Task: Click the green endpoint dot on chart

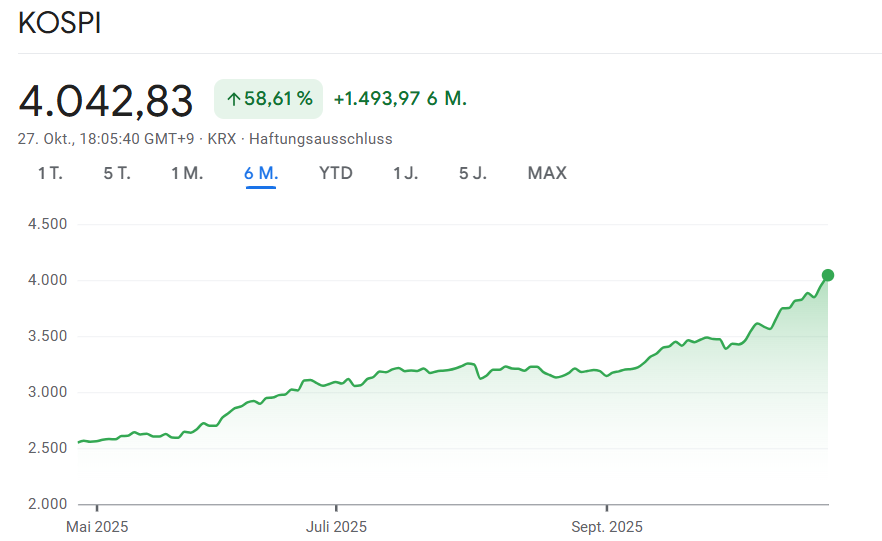Action: tap(828, 275)
